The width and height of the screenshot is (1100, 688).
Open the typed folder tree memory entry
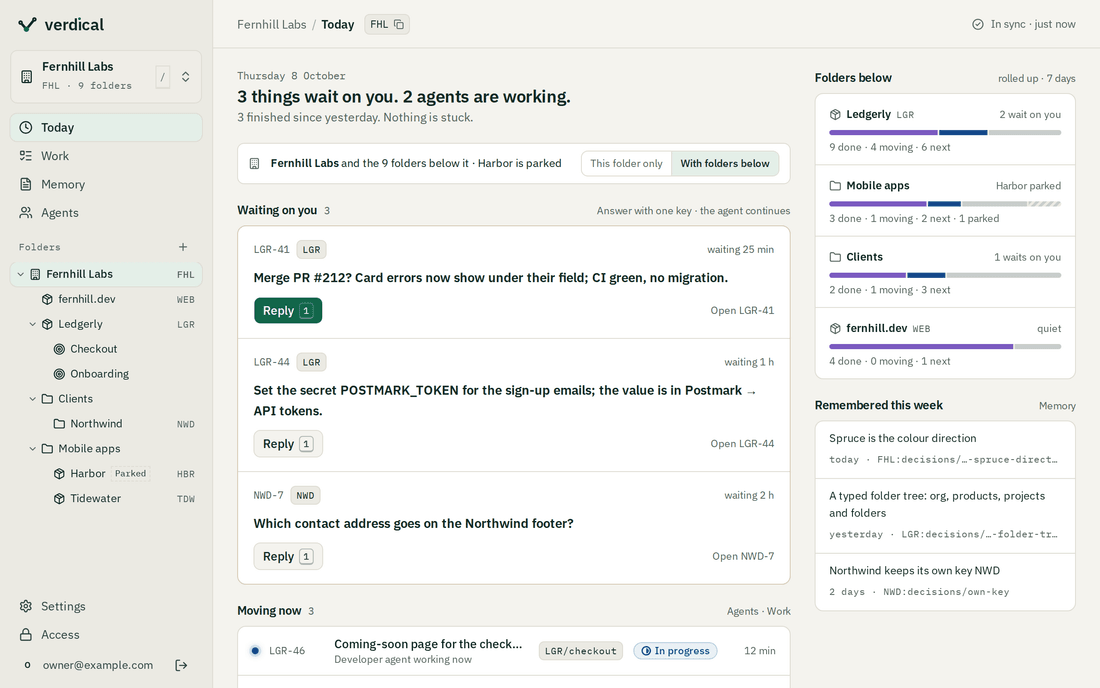coord(945,516)
